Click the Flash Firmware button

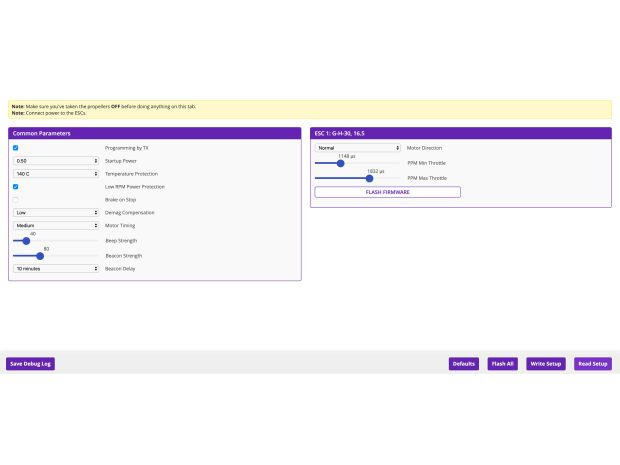point(388,192)
